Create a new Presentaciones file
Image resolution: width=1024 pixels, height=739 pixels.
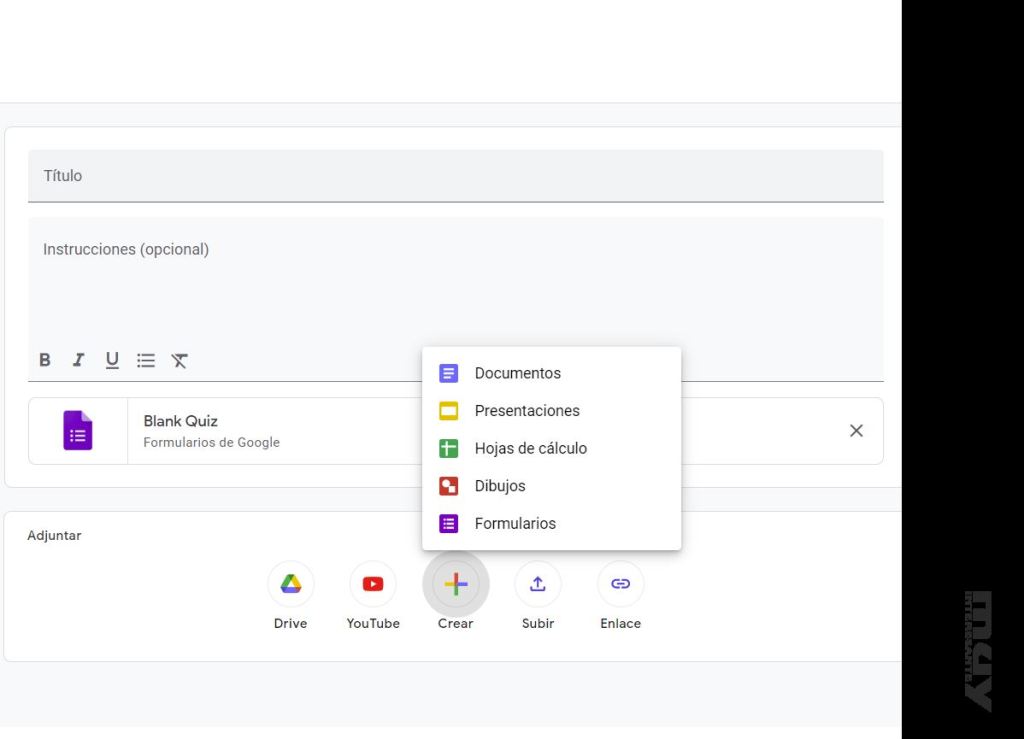pyautogui.click(x=552, y=411)
